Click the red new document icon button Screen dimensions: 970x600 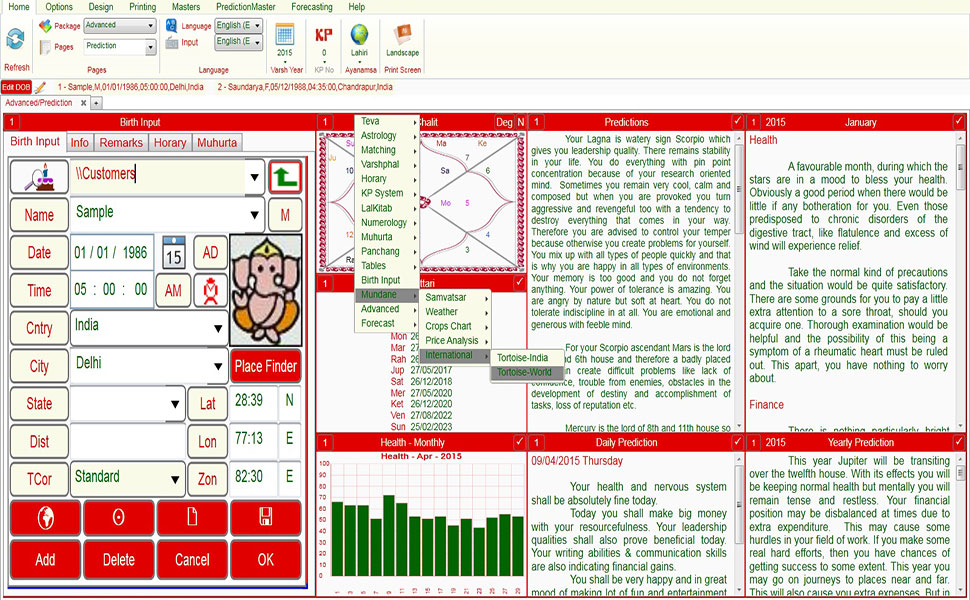pos(192,518)
